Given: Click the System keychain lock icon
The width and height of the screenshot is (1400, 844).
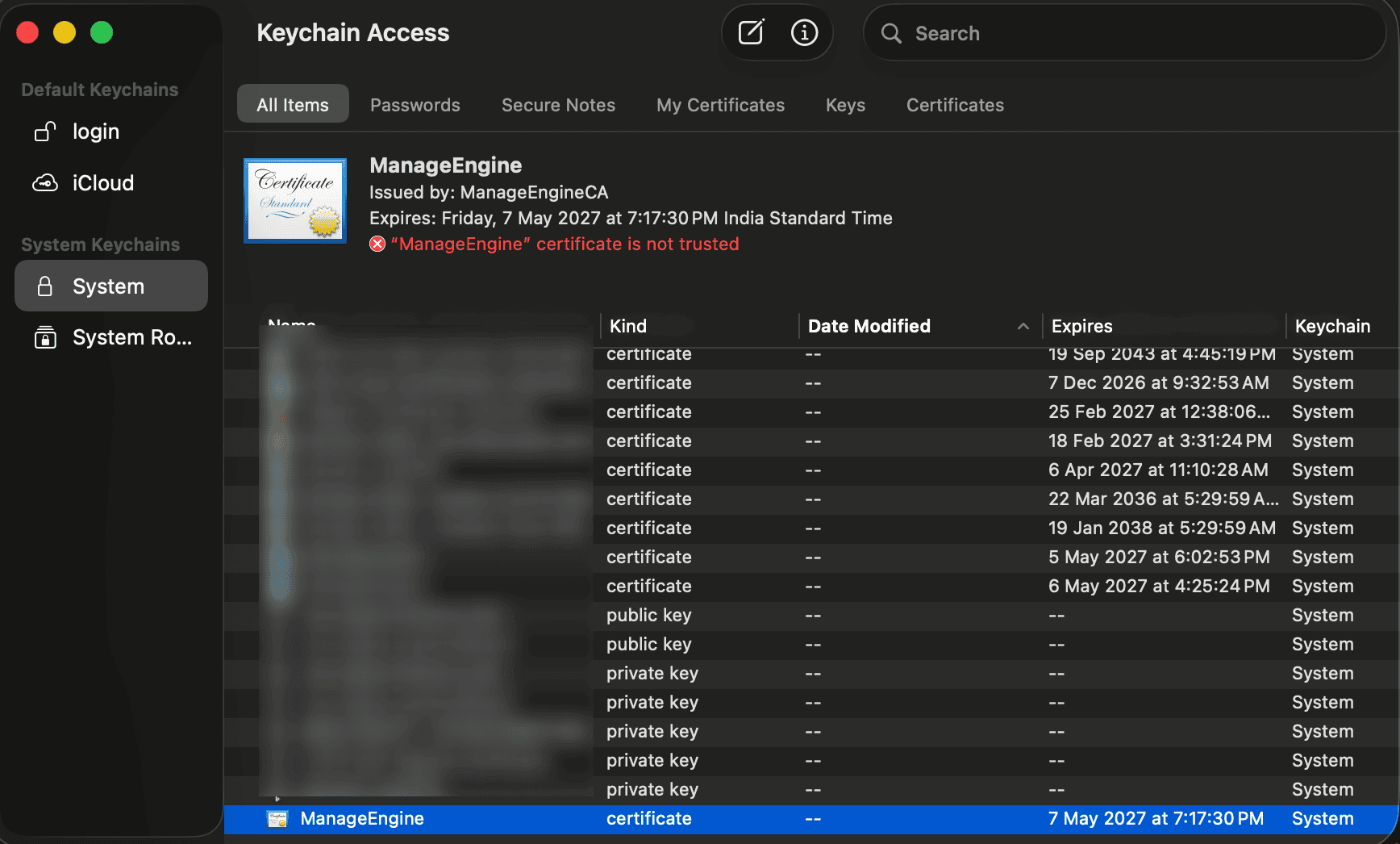Looking at the screenshot, I should [45, 286].
